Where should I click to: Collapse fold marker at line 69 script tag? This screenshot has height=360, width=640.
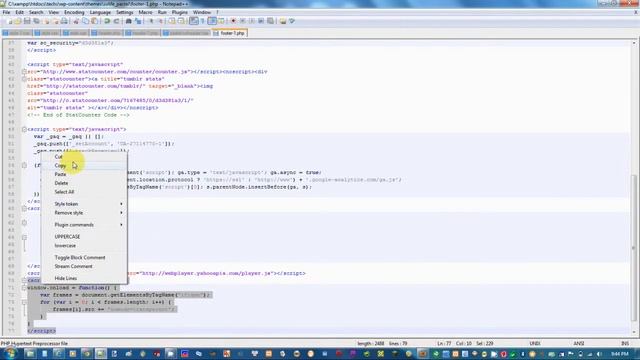[x=24, y=129]
